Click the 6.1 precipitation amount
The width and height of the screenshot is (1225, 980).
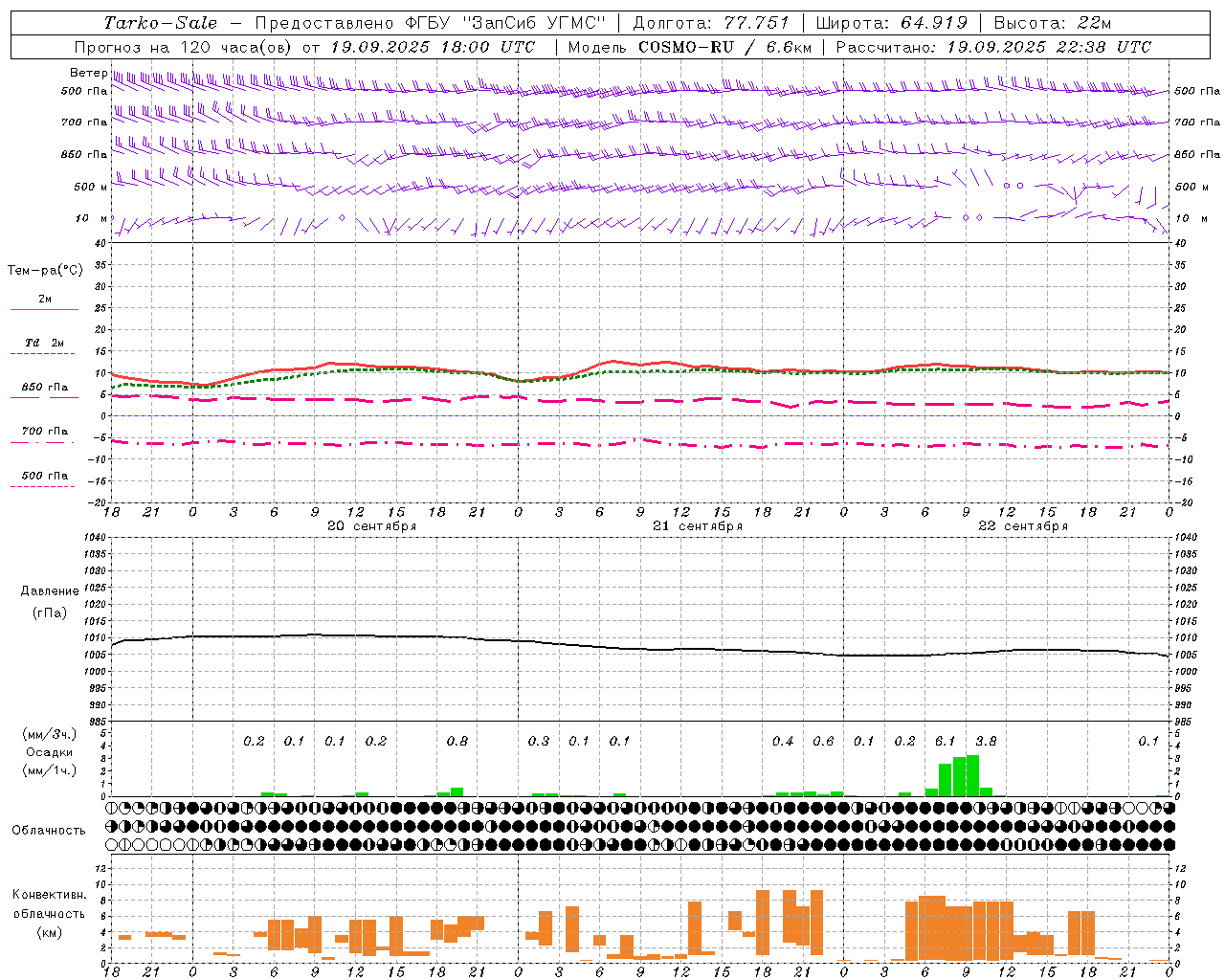(945, 741)
